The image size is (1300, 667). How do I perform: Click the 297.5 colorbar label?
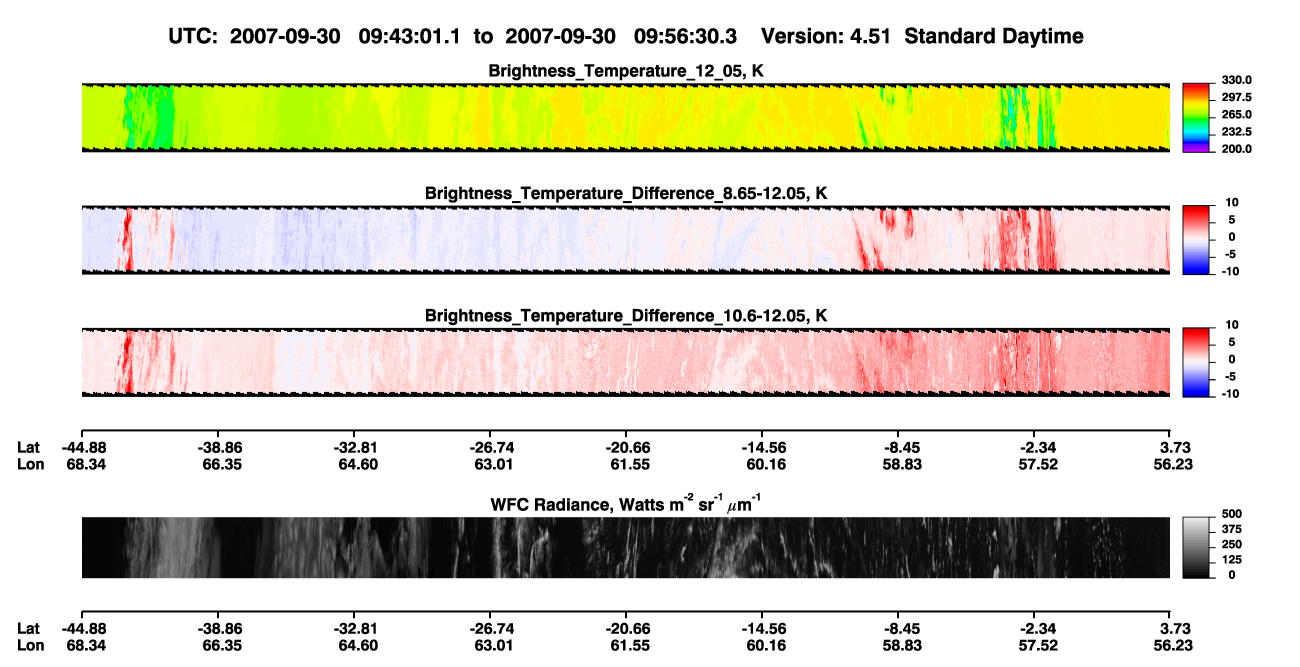(x=1236, y=98)
